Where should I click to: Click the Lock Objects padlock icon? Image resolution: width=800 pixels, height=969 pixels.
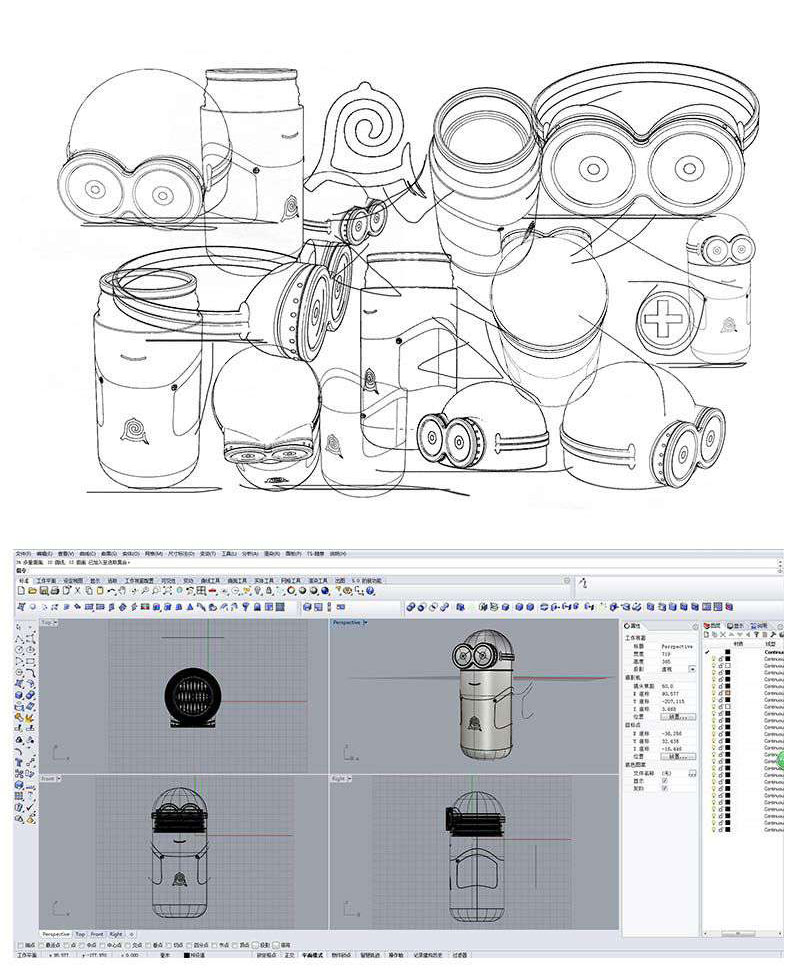269,591
